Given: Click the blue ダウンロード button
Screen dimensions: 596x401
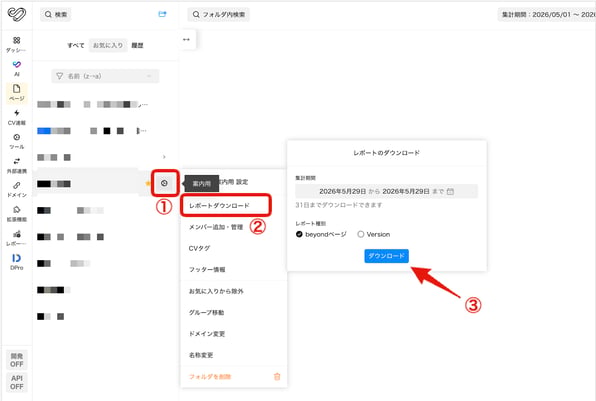Looking at the screenshot, I should (x=387, y=256).
